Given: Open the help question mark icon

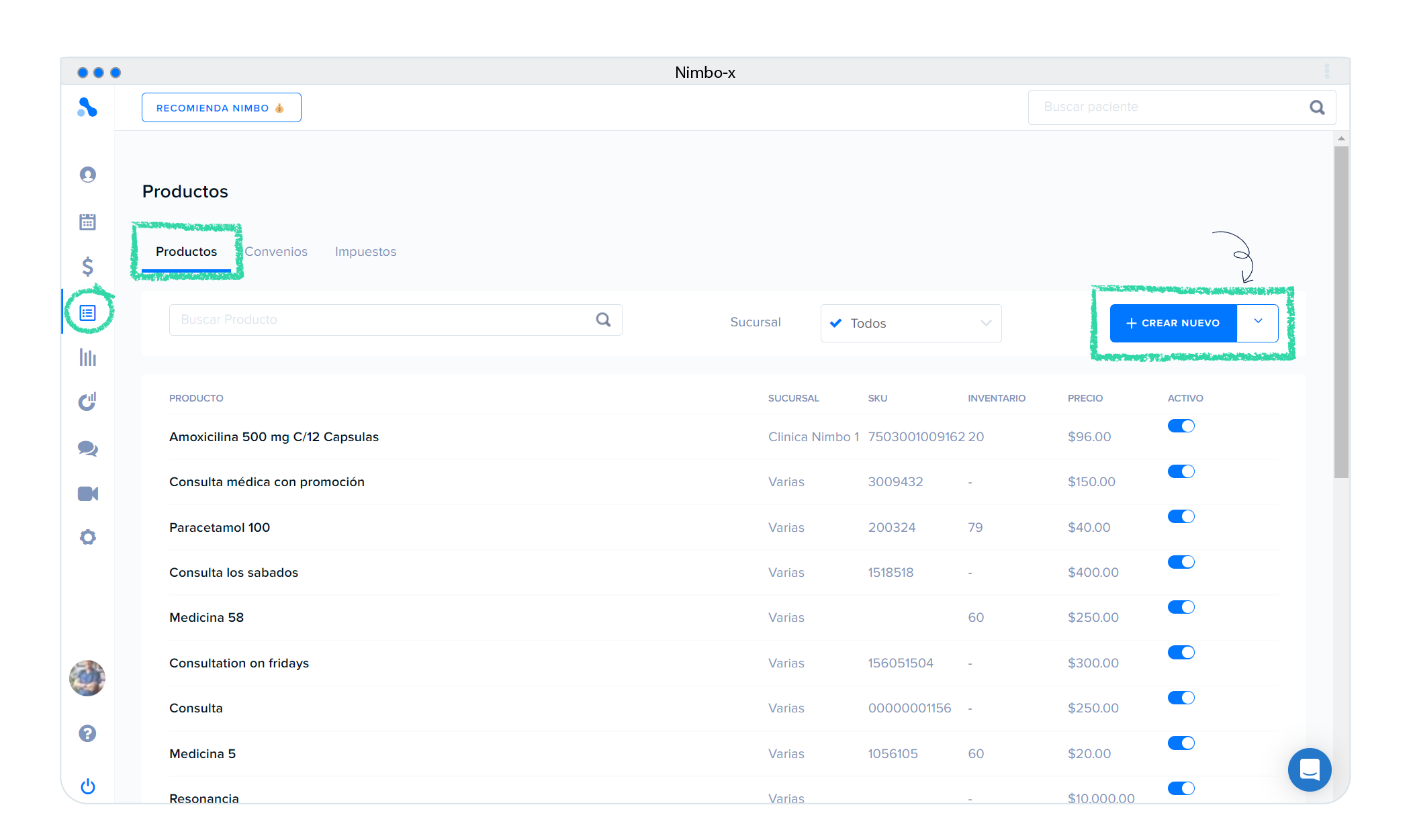Looking at the screenshot, I should point(87,733).
